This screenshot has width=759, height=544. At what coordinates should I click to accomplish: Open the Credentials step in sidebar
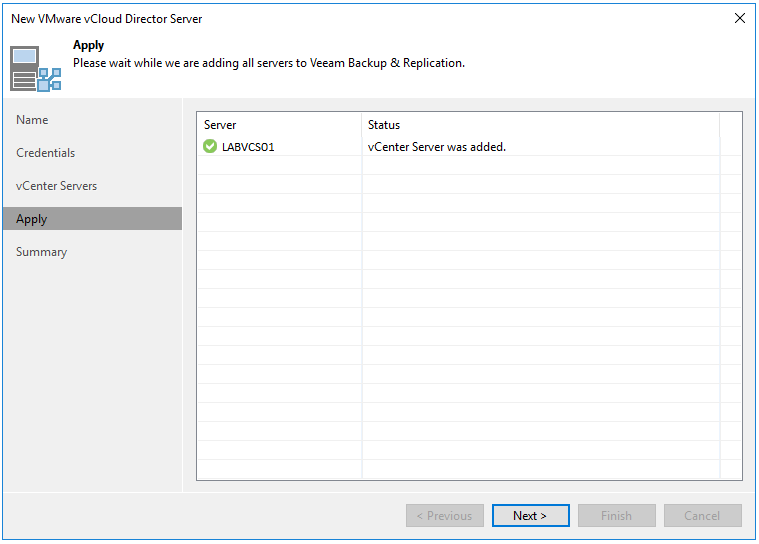46,153
